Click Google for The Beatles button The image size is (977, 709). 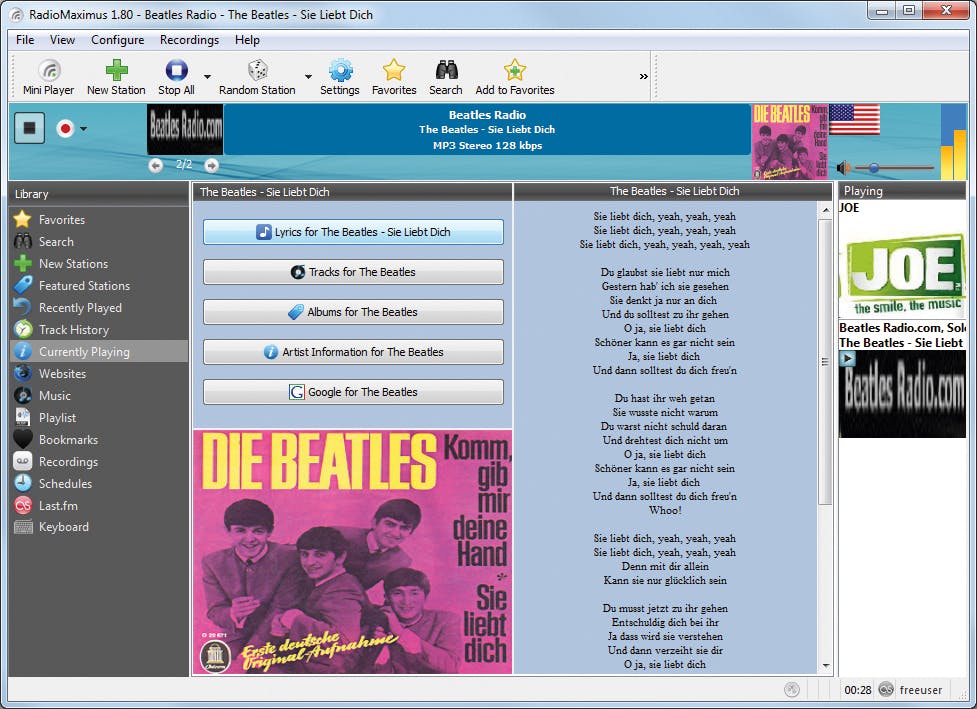[x=353, y=392]
